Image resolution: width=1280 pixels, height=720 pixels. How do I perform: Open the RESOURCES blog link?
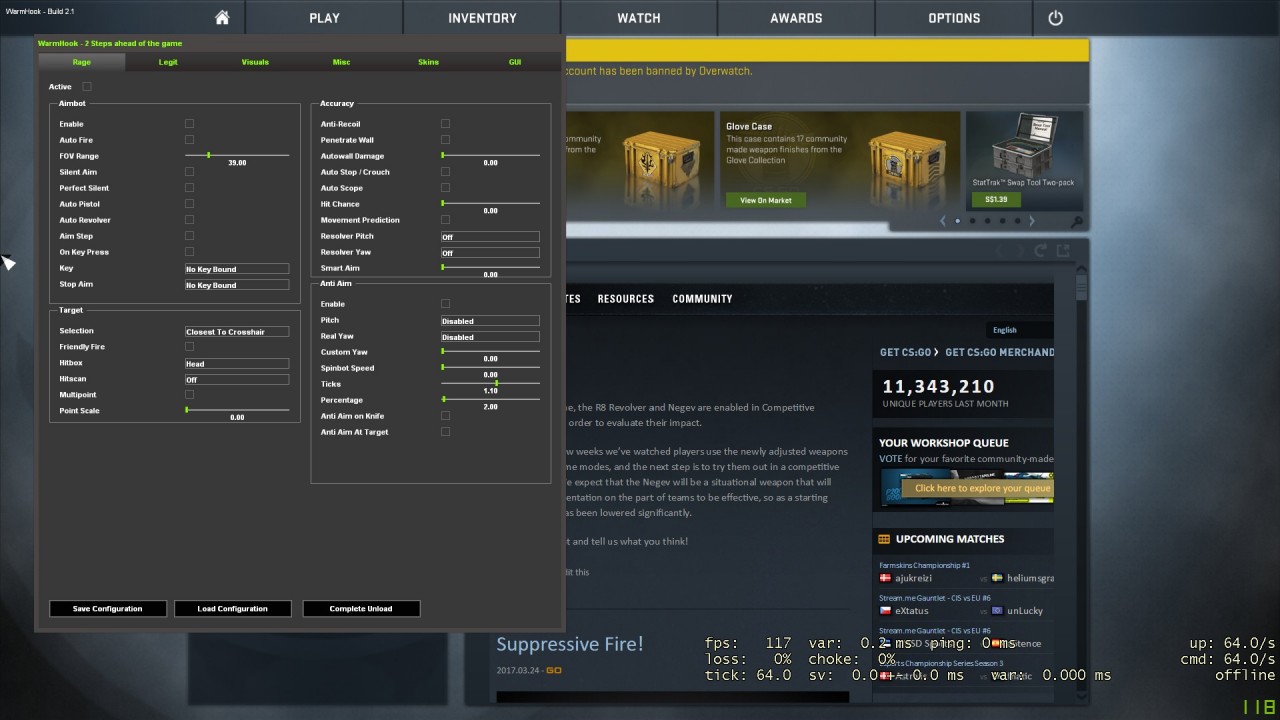(626, 299)
